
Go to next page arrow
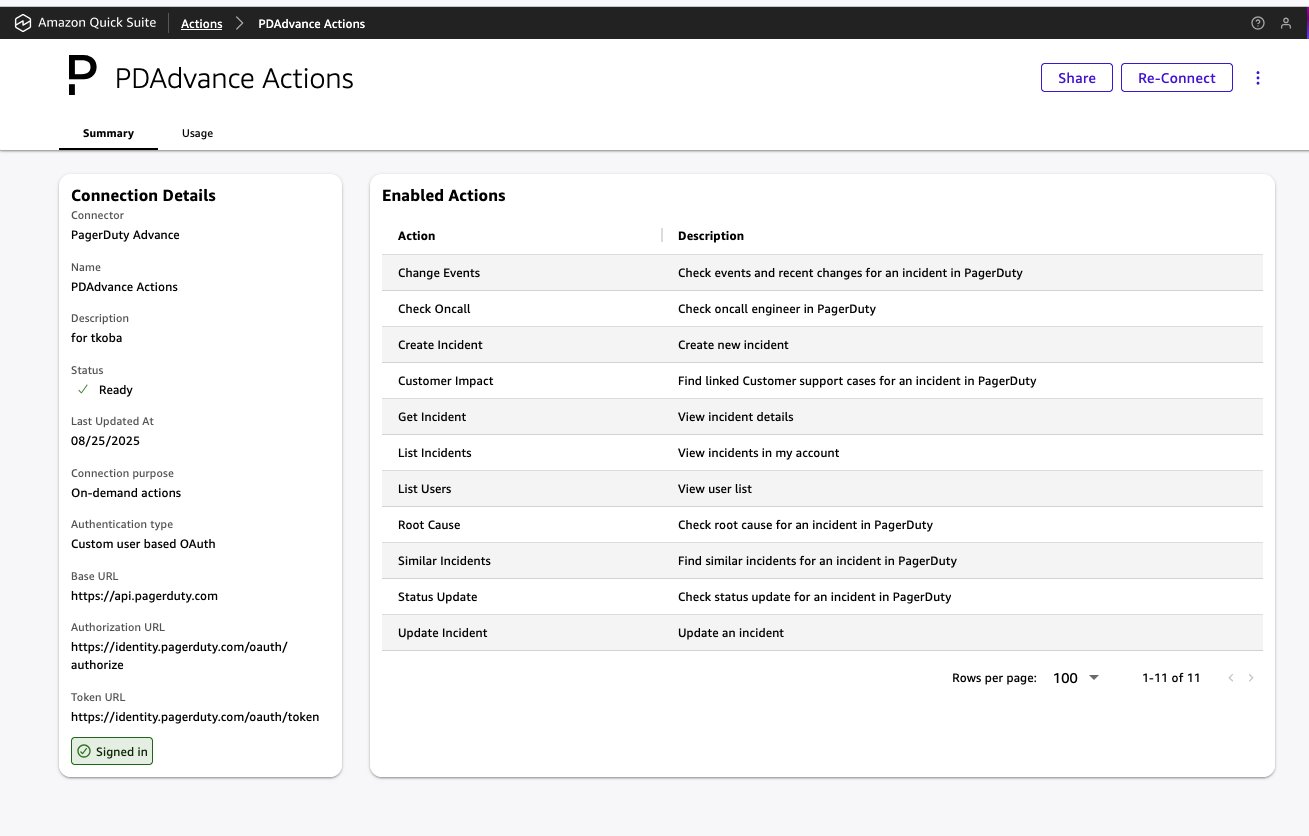(1250, 678)
